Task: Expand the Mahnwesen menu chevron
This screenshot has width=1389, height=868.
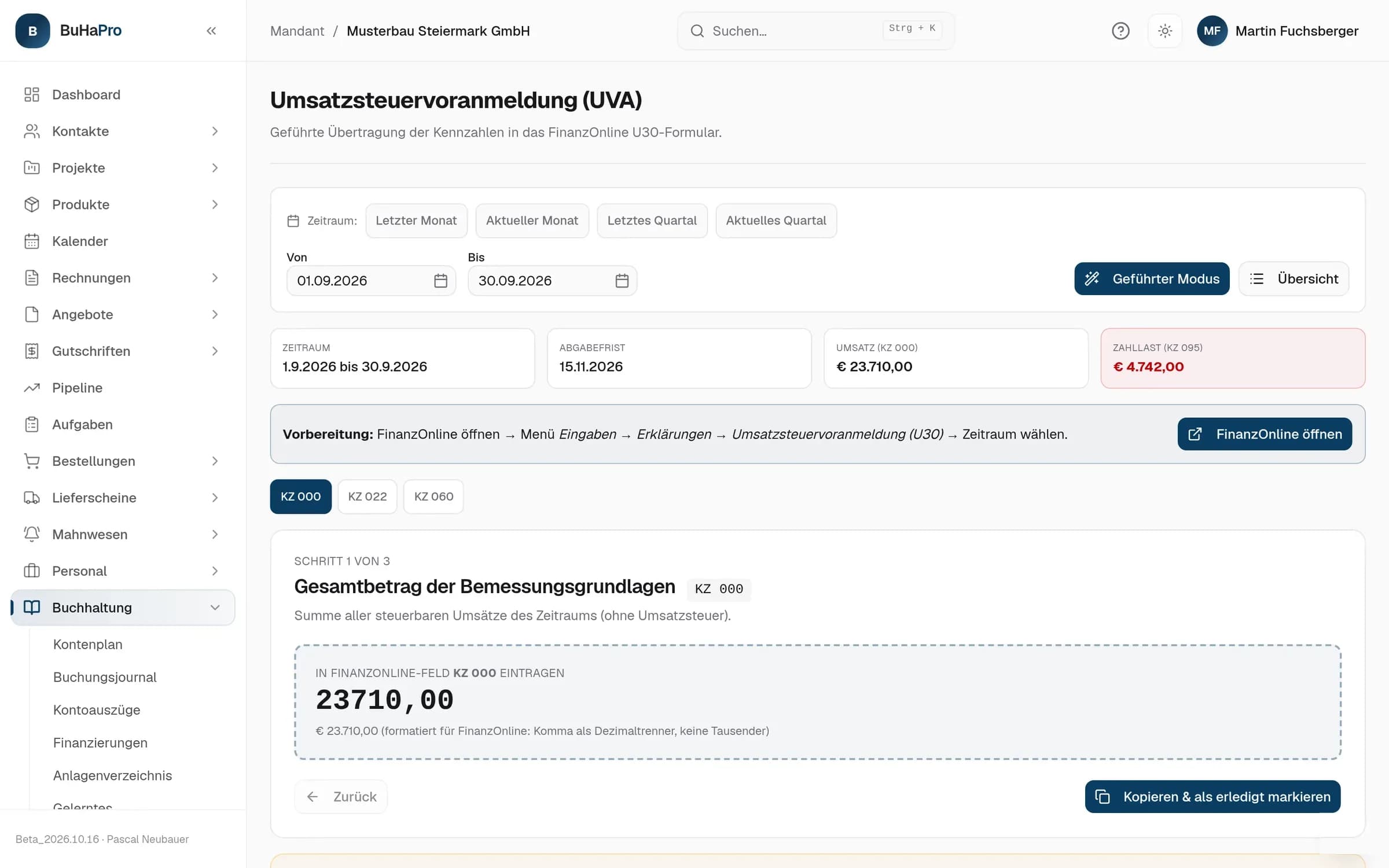Action: [215, 534]
